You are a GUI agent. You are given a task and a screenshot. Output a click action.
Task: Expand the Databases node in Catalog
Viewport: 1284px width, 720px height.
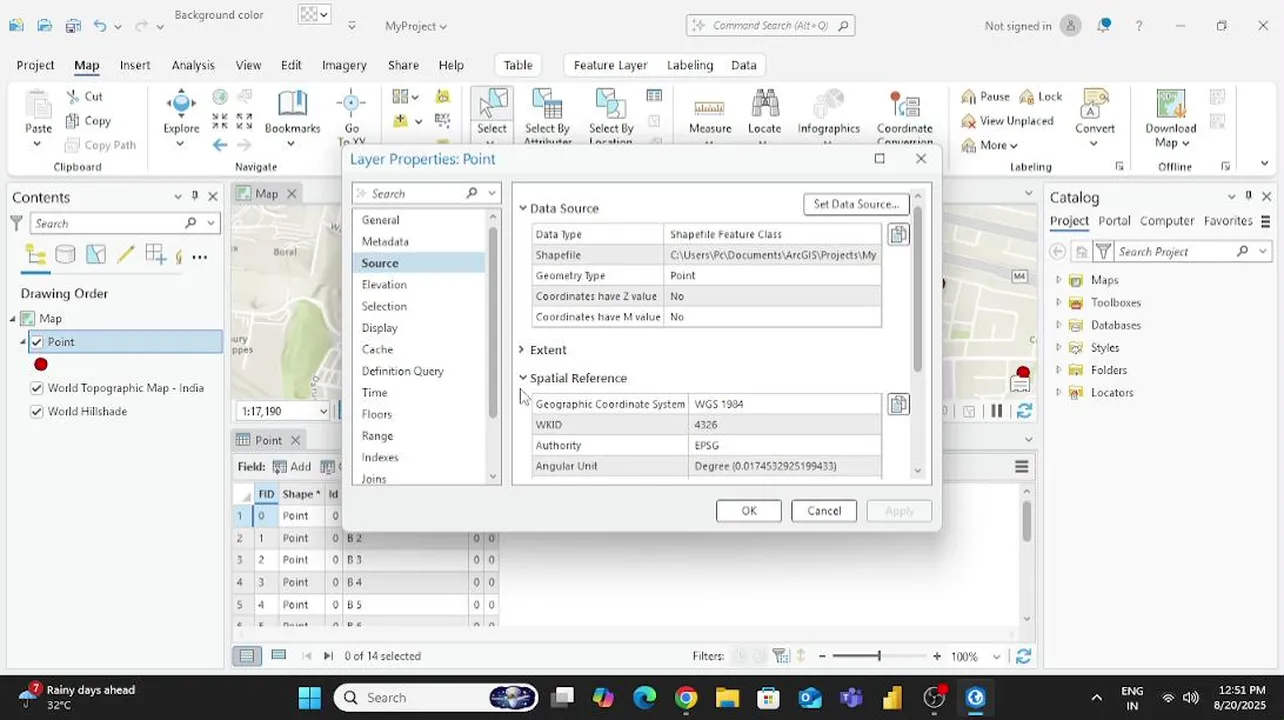(1058, 325)
